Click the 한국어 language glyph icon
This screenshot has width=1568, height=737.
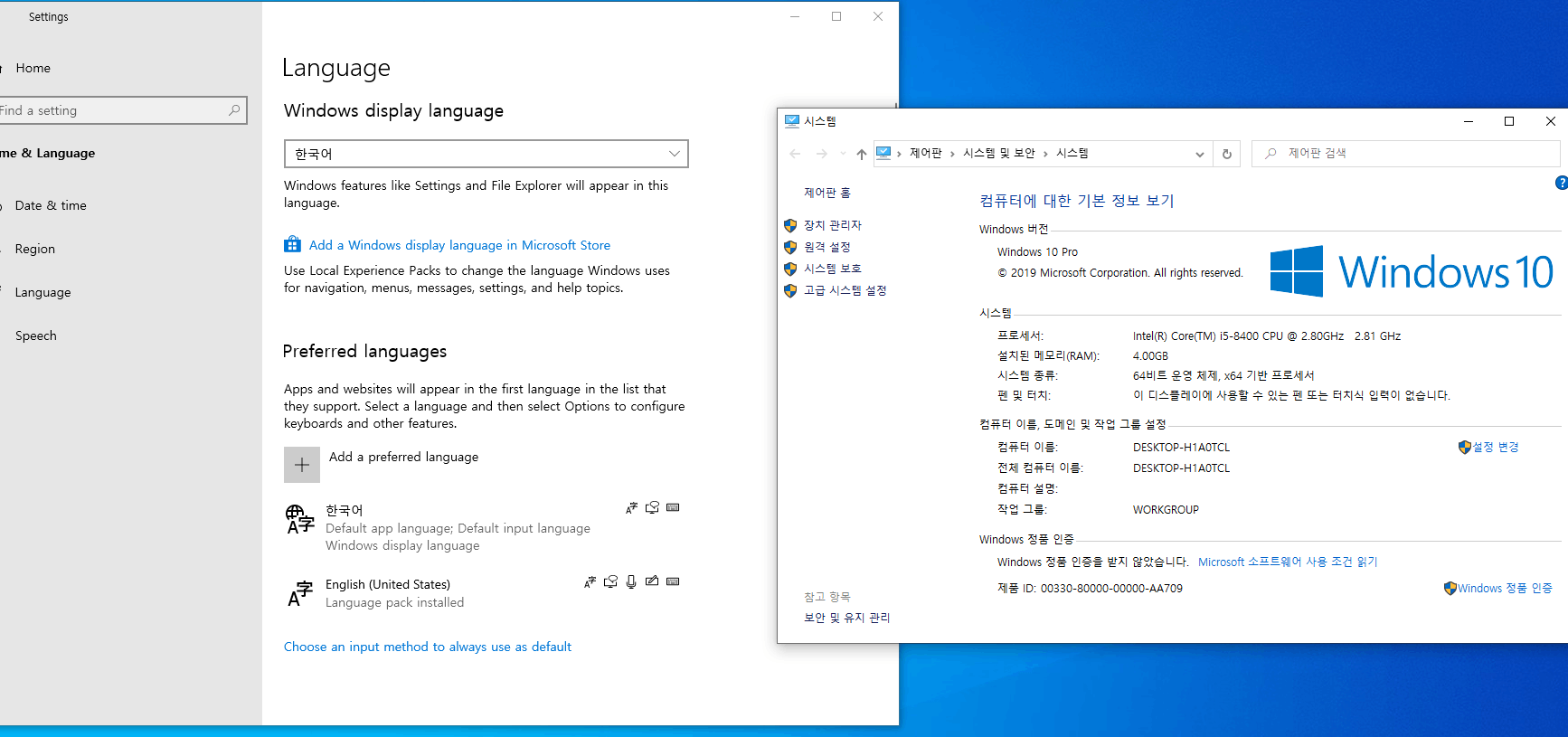[x=299, y=519]
